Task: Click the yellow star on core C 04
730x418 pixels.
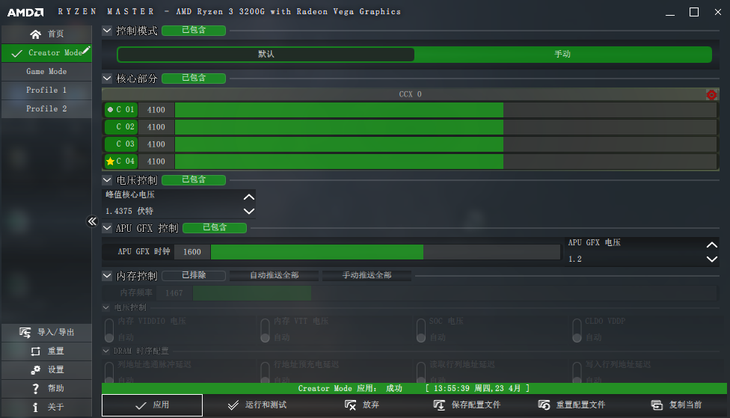Action: pyautogui.click(x=110, y=161)
